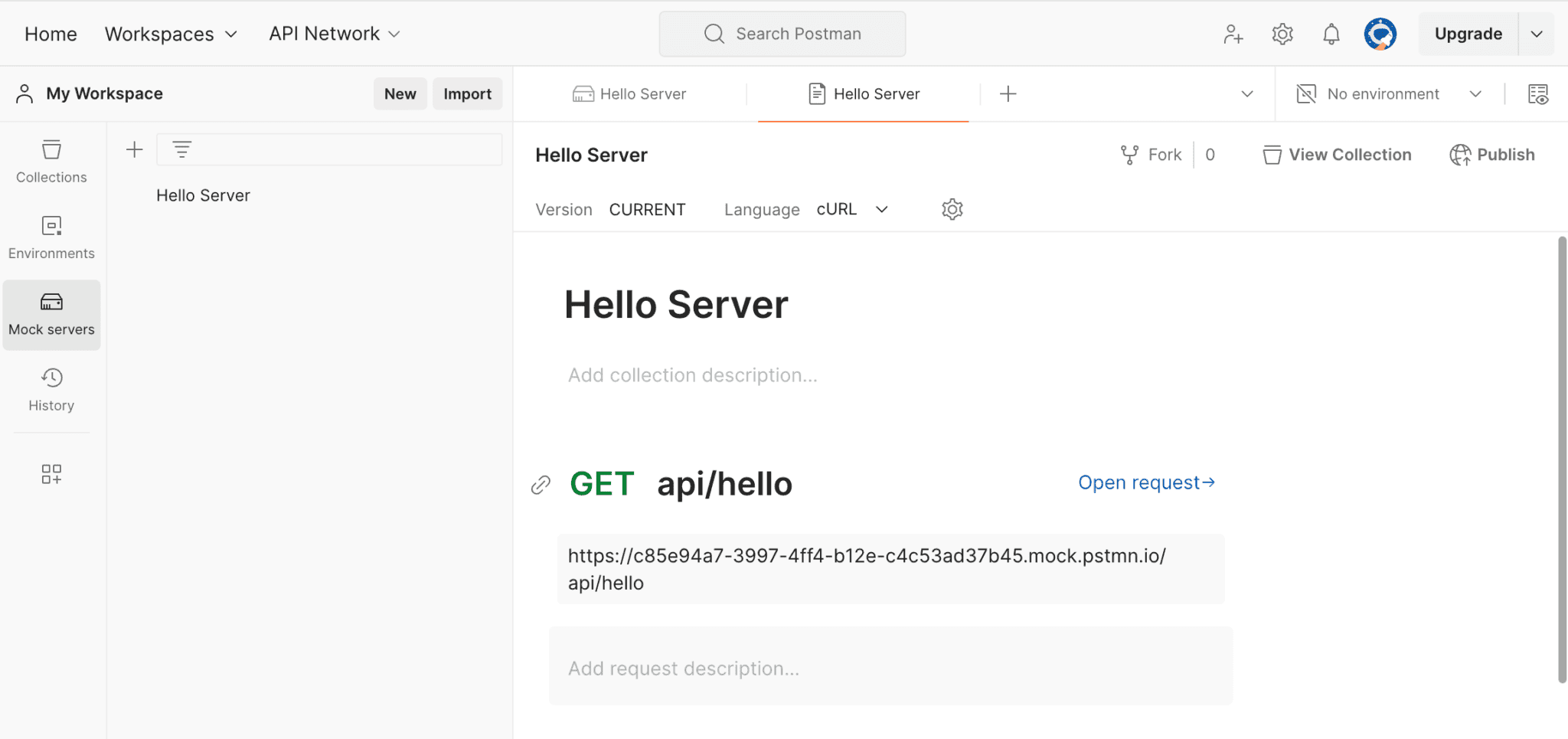This screenshot has height=739, width=1568.
Task: Select the Collections sidebar icon
Action: pos(51,159)
